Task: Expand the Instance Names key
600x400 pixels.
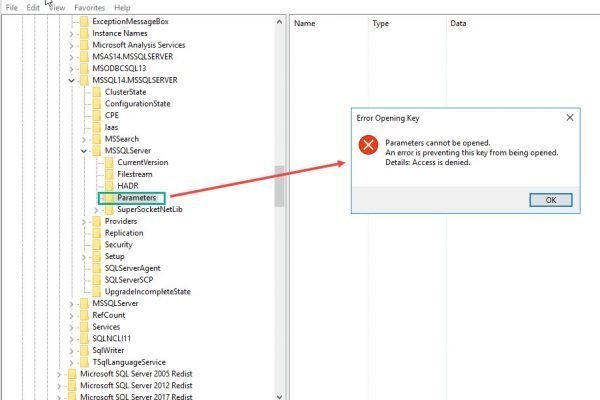Action: pos(71,33)
